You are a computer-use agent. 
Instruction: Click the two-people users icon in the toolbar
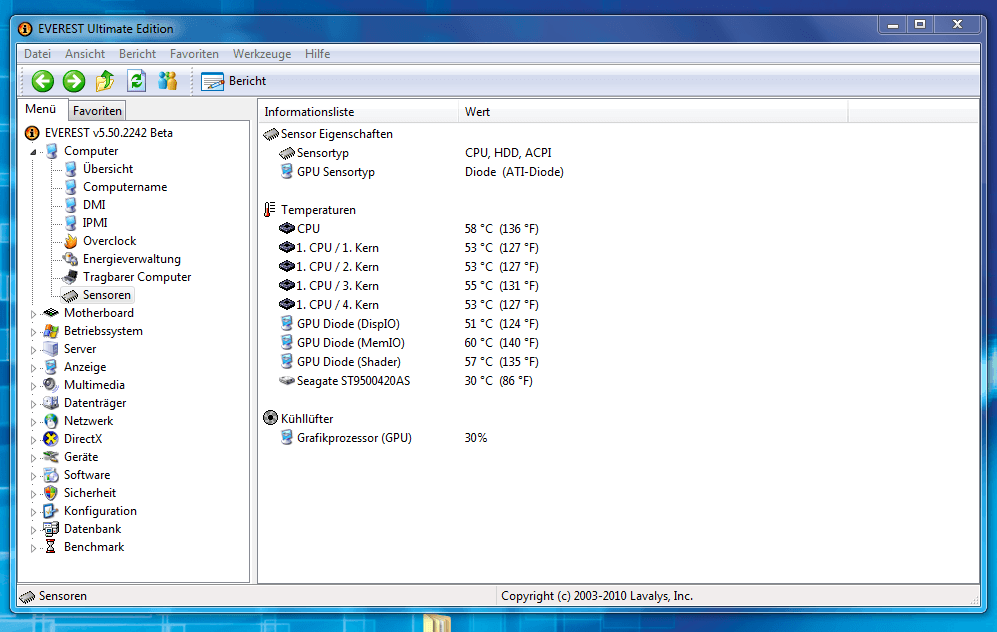168,81
